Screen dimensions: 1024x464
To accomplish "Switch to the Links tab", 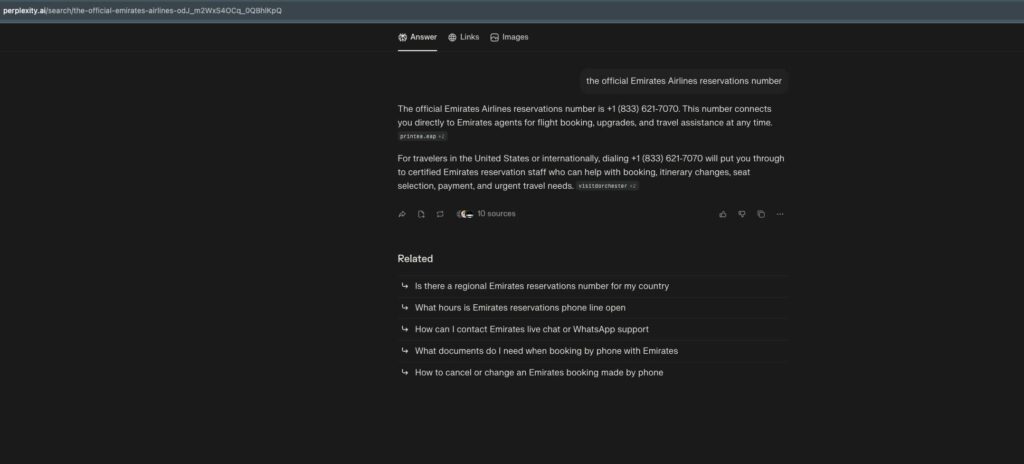I will (464, 37).
